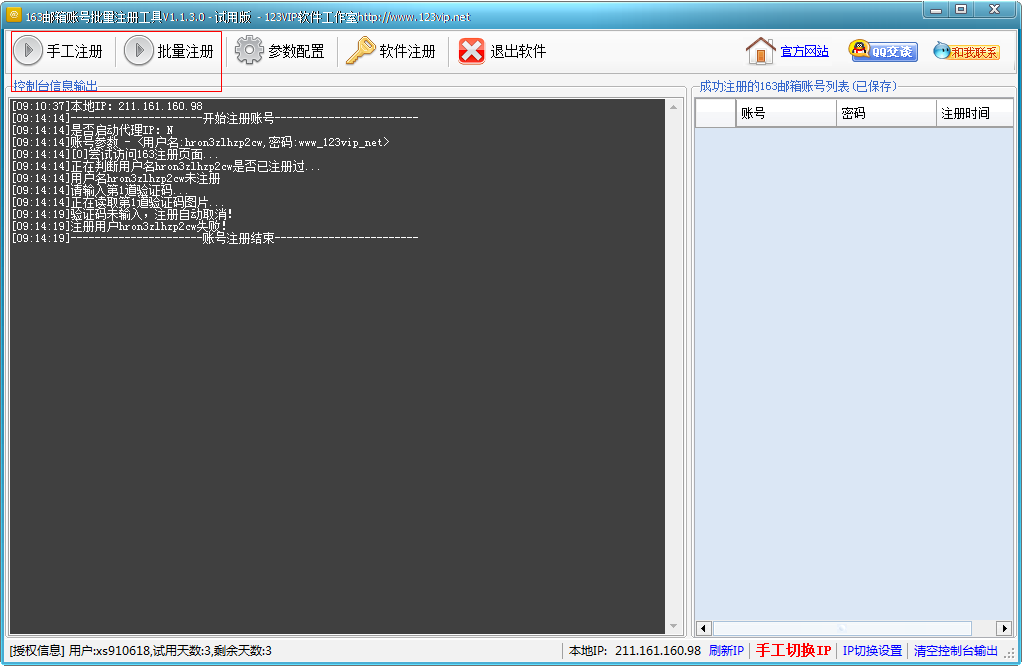Click log line 账号注册结束
Screen dimensions: 1022x666
coord(215,239)
